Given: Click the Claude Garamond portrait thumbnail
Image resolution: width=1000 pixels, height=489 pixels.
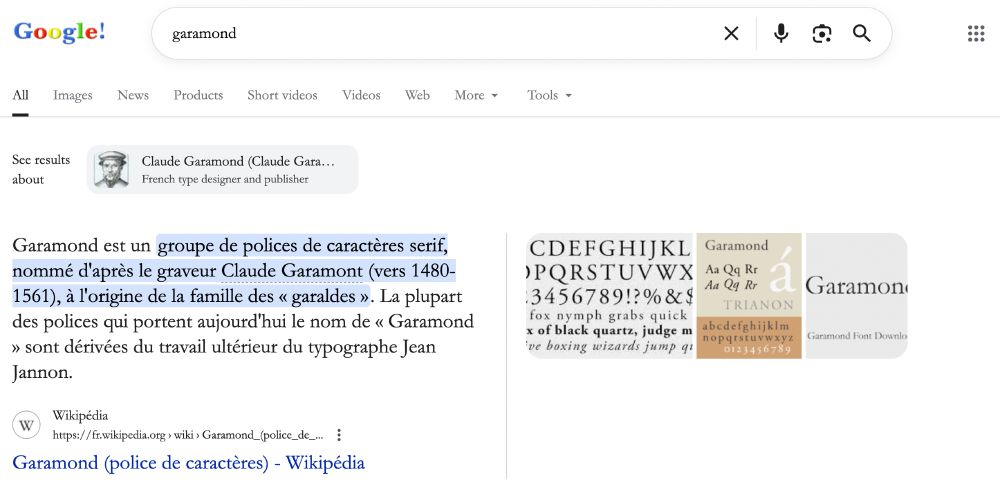Looking at the screenshot, I should click(x=111, y=170).
